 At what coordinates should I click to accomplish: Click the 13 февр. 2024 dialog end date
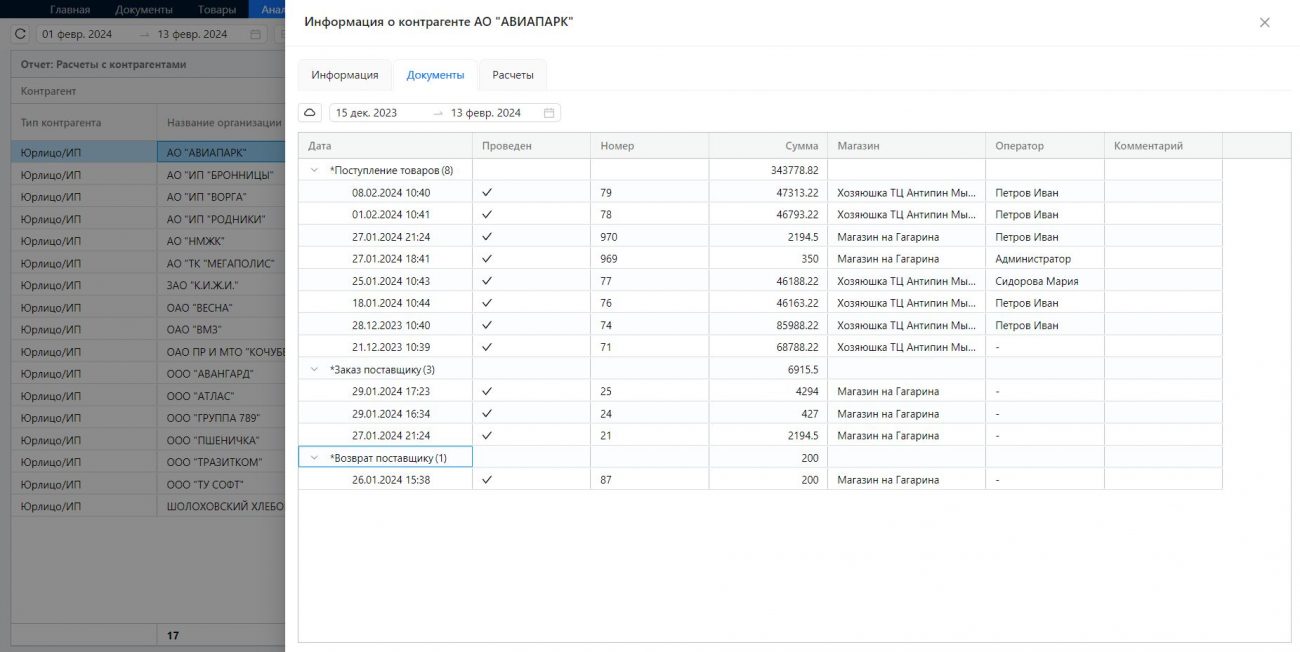[486, 113]
